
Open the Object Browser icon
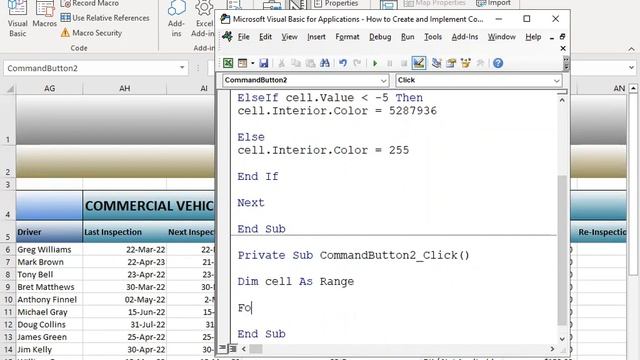pyautogui.click(x=465, y=63)
